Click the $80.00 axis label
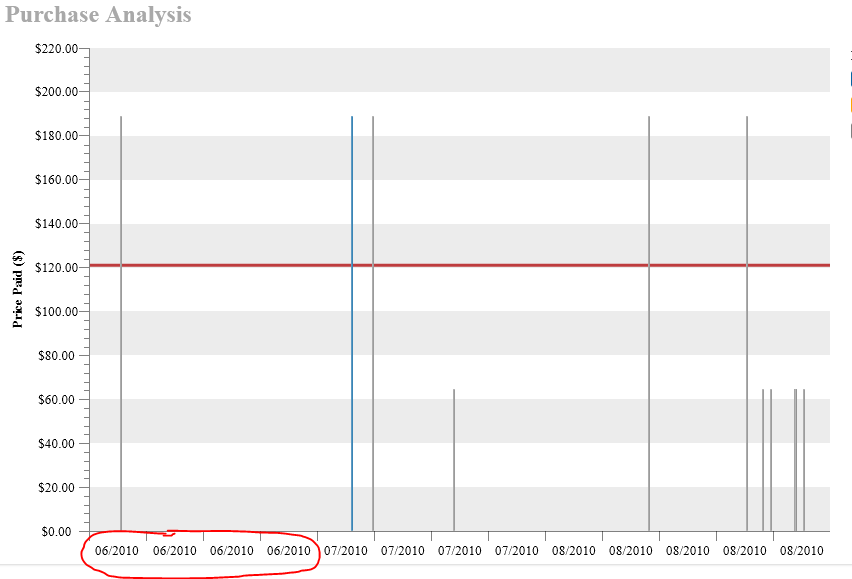This screenshot has height=579, width=852. [x=58, y=356]
